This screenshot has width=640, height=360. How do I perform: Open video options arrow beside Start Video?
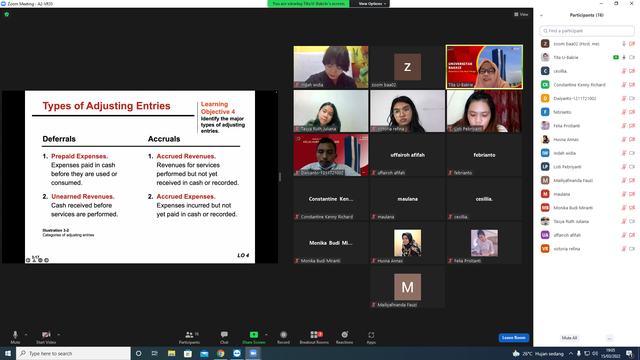pyautogui.click(x=58, y=335)
